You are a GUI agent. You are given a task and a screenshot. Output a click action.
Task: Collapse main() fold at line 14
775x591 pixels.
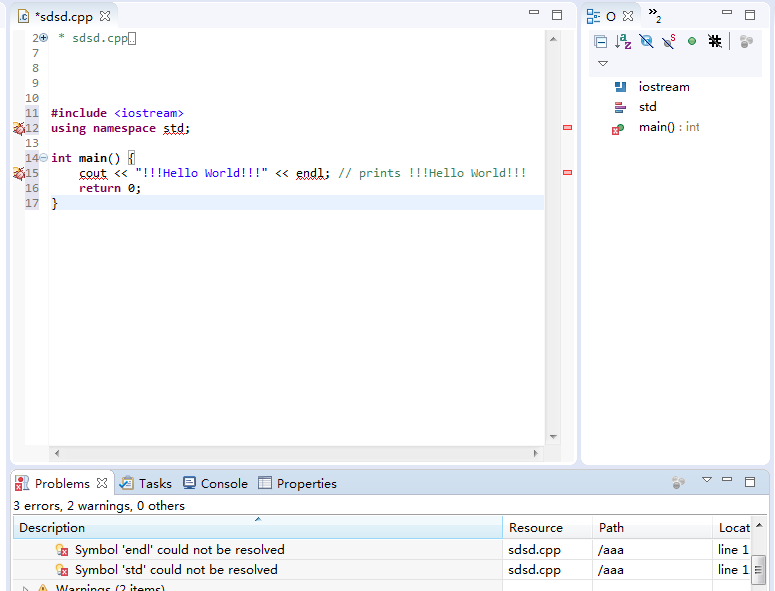[43, 158]
